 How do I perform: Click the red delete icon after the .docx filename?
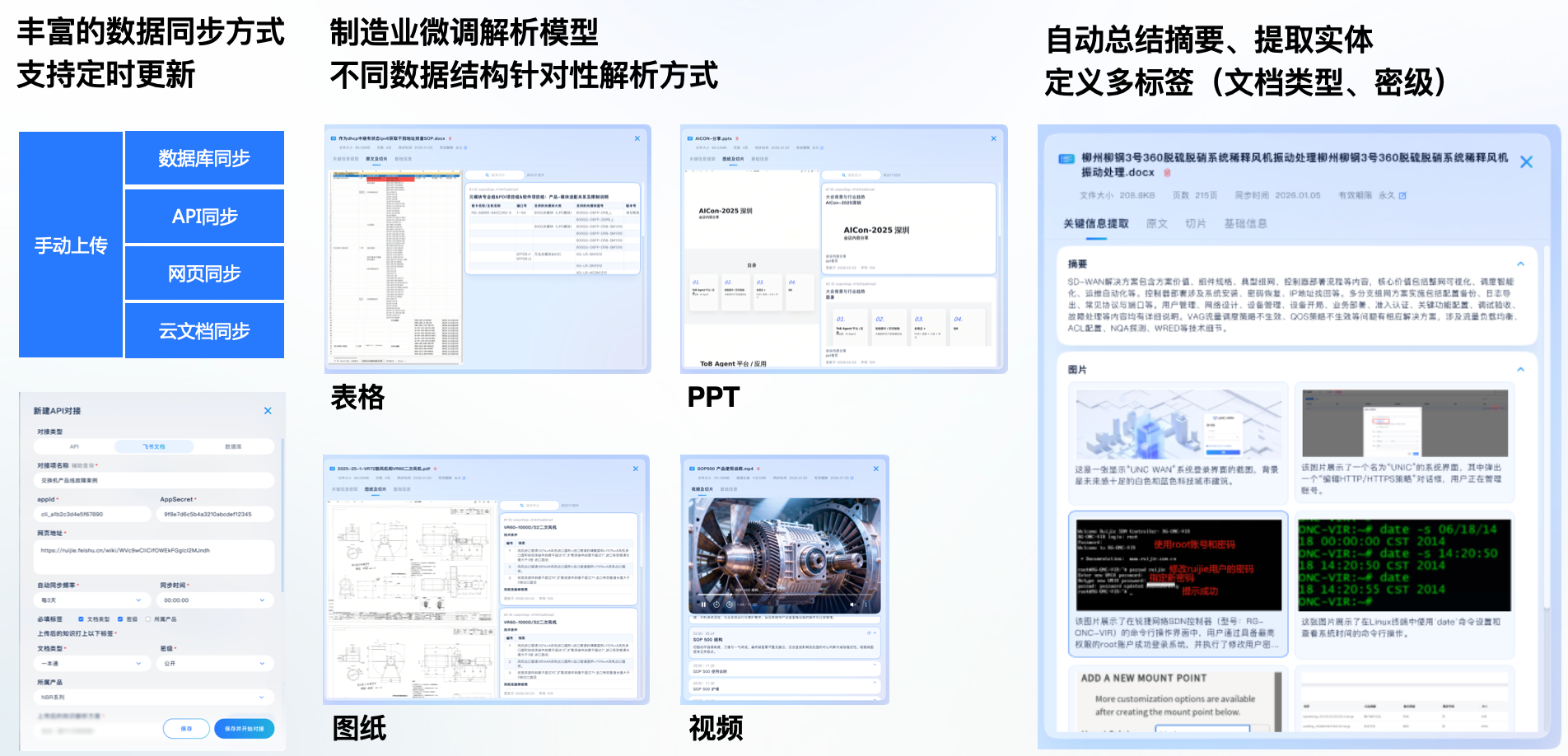point(1167,173)
